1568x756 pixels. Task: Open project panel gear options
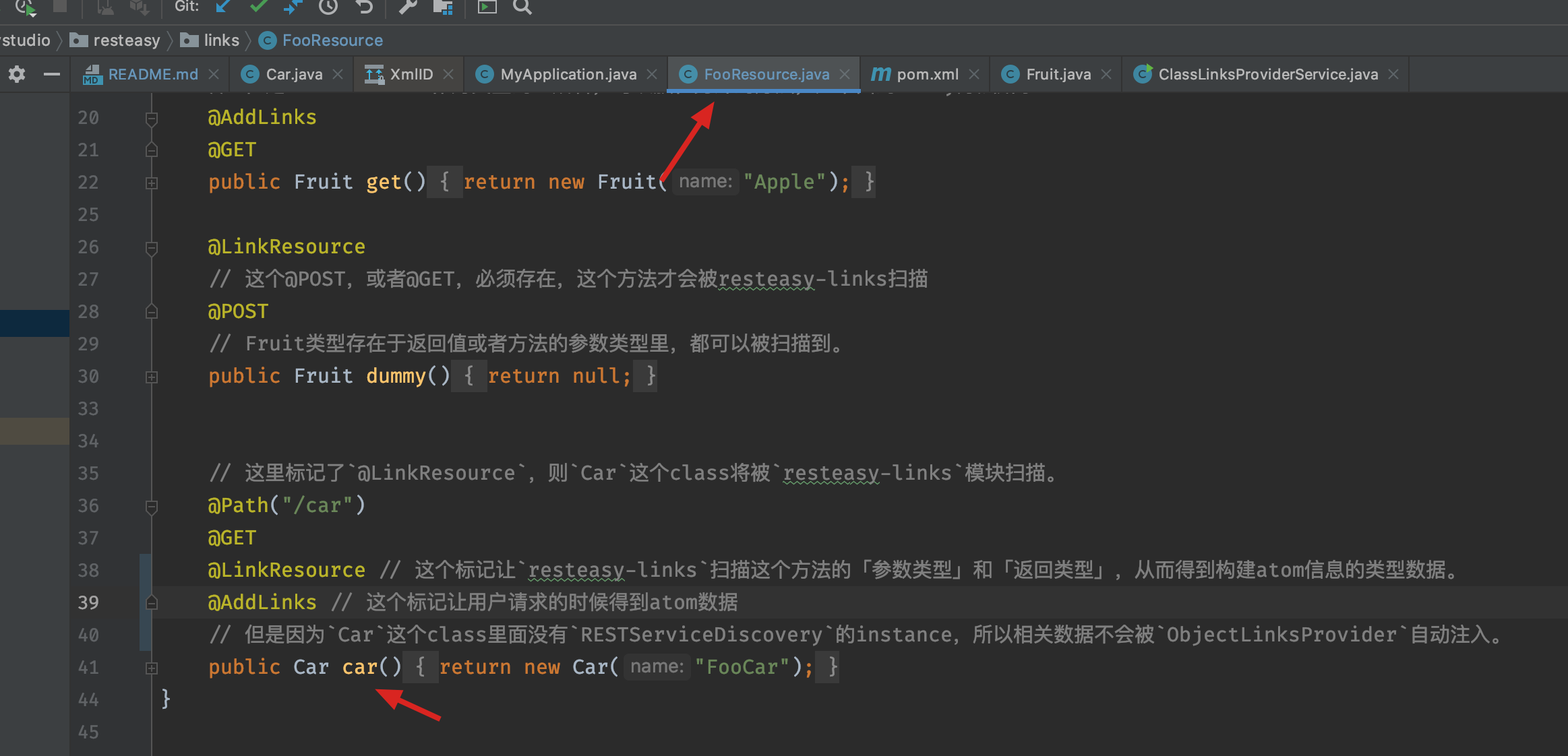coord(17,74)
